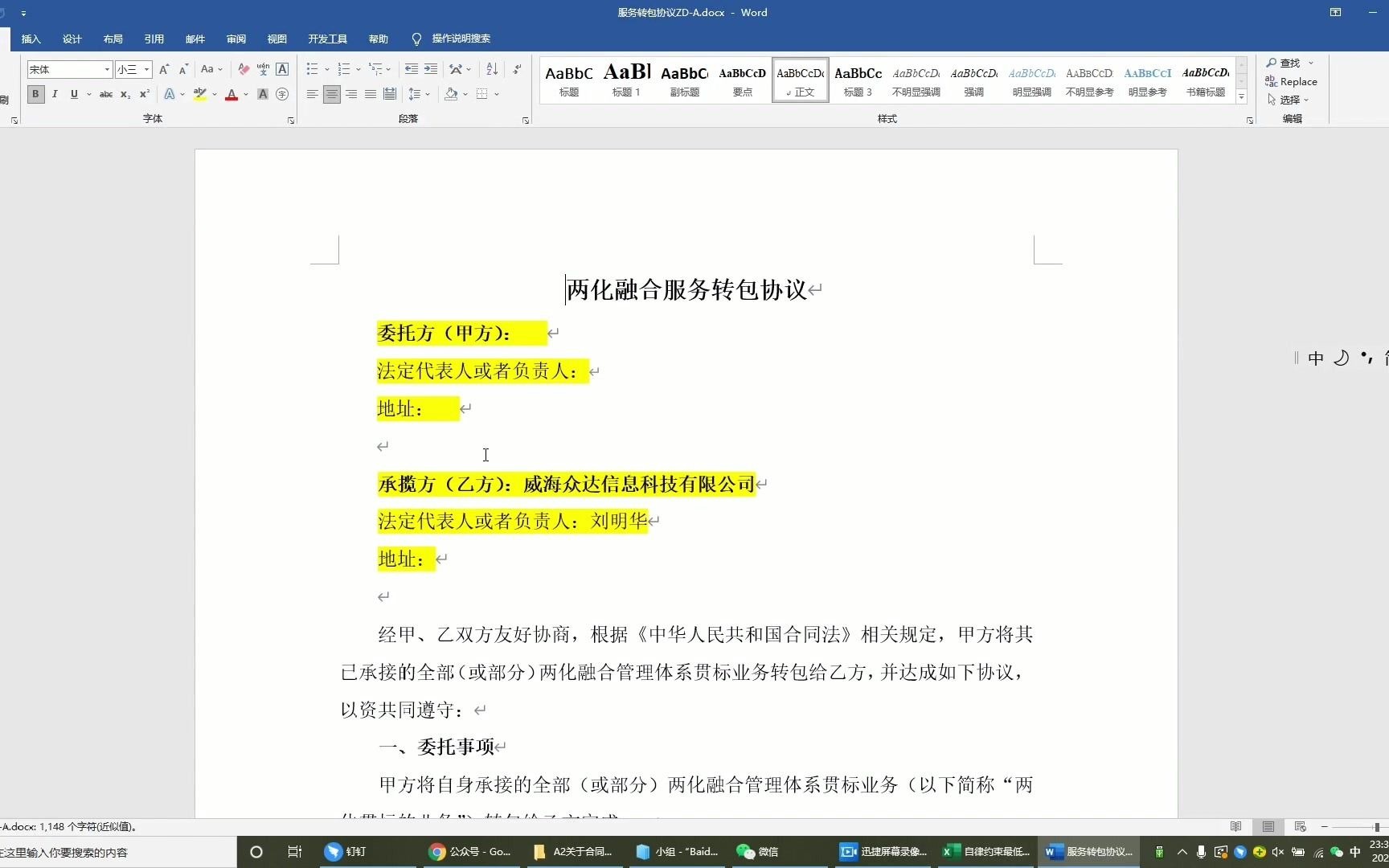Viewport: 1389px width, 868px height.
Task: Click Replace in editing group
Action: [x=1291, y=81]
